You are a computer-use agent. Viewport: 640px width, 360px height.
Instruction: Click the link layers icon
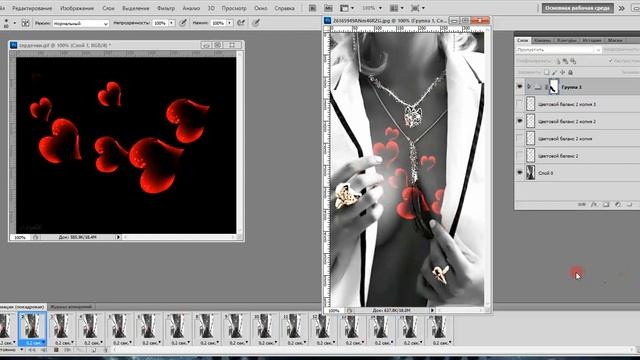click(582, 204)
